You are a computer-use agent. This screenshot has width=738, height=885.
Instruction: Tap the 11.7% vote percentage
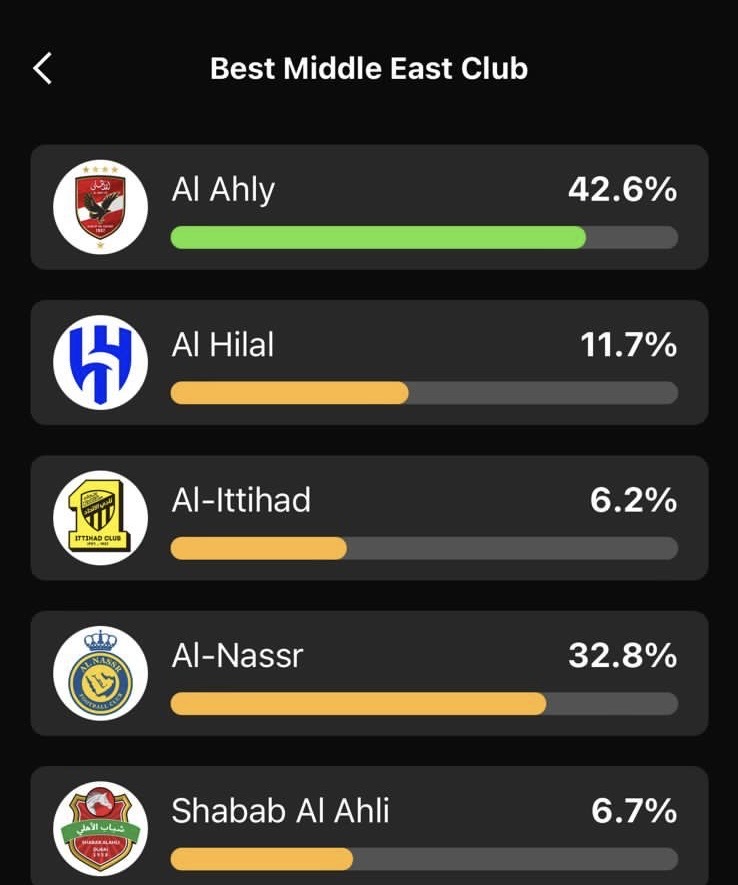click(629, 345)
